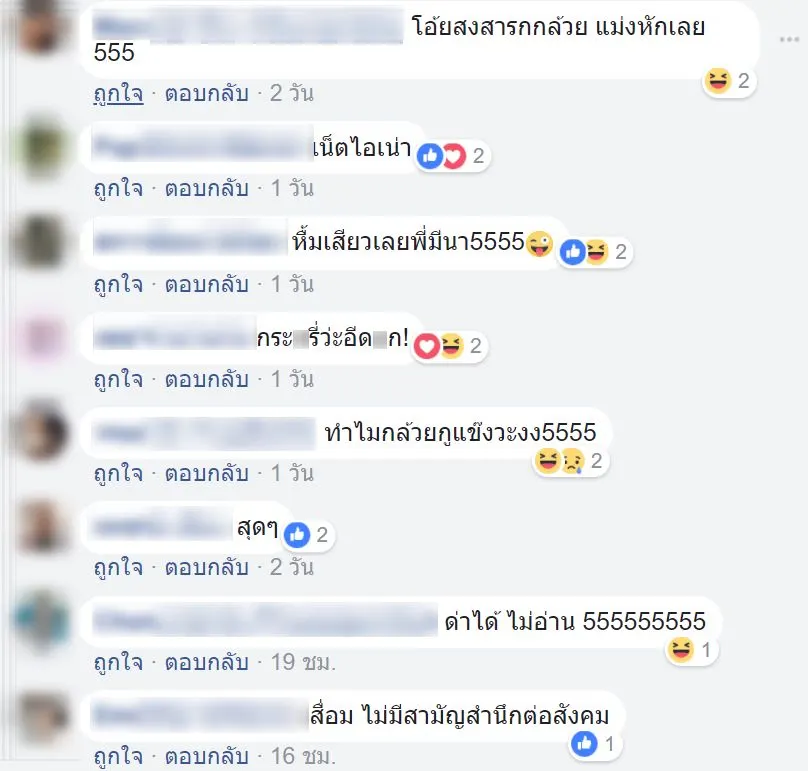Open the blurred commenter name on the สุดๆ comment
808x771 pixels.
[163, 528]
